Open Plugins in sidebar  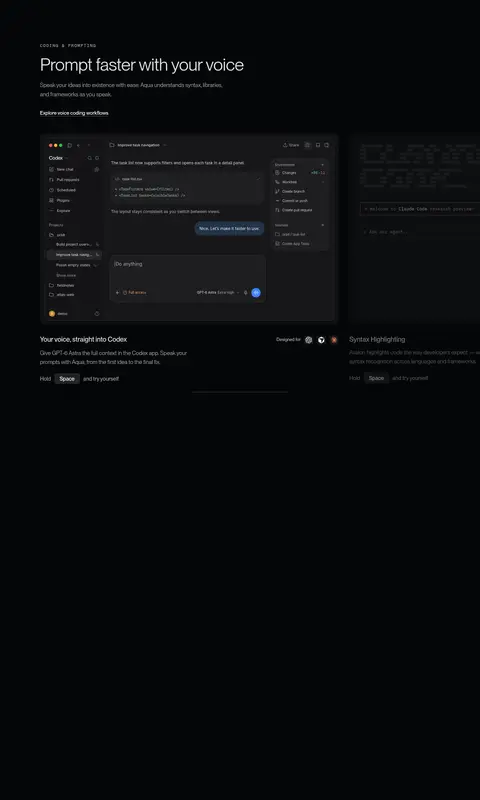(x=60, y=201)
